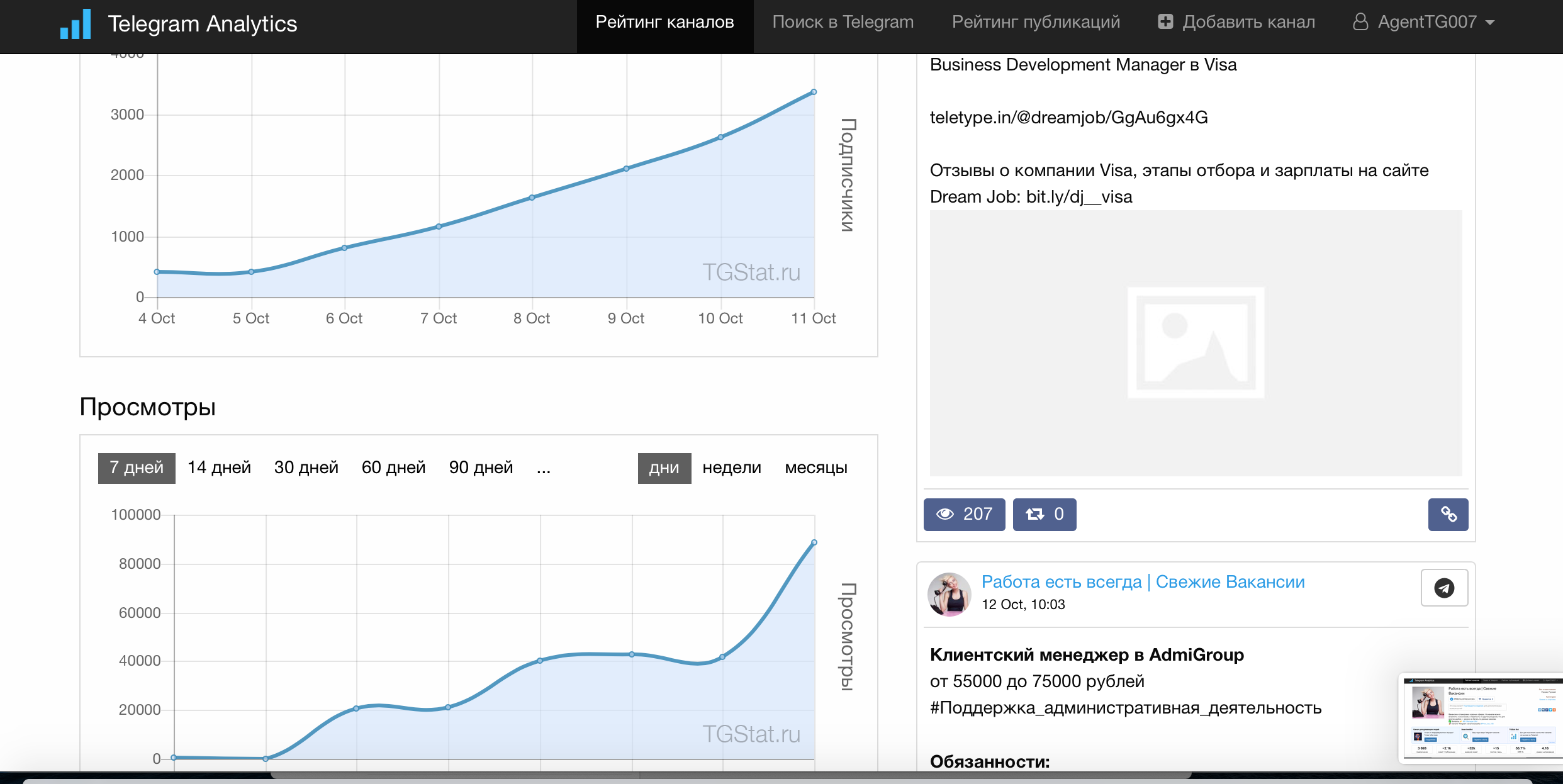Expand more period options via ellipsis
Image resolution: width=1563 pixels, height=784 pixels.
pyautogui.click(x=544, y=468)
